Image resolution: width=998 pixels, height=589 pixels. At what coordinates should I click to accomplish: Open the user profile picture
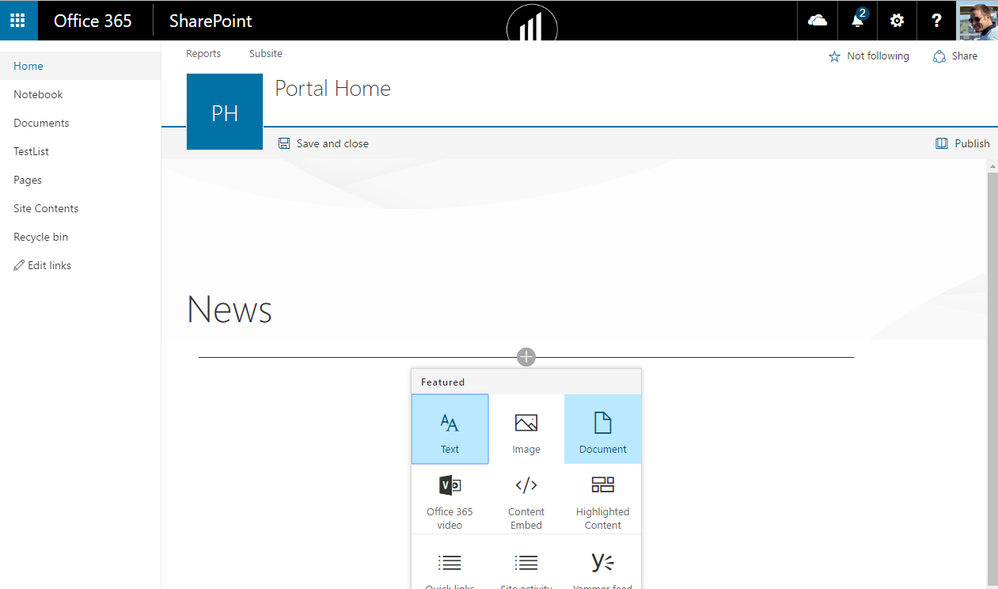click(977, 21)
